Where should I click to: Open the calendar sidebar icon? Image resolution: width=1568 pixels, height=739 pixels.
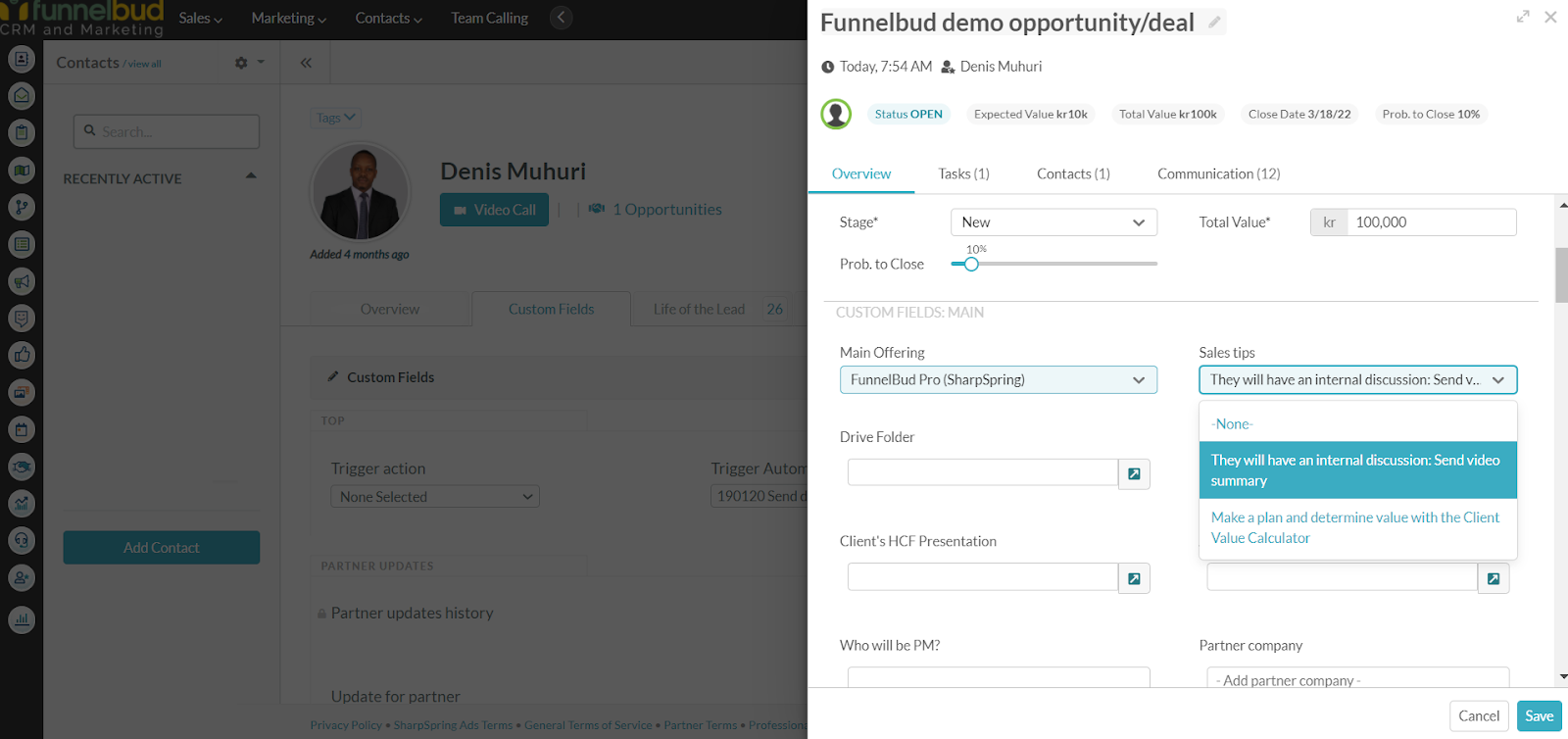[22, 429]
